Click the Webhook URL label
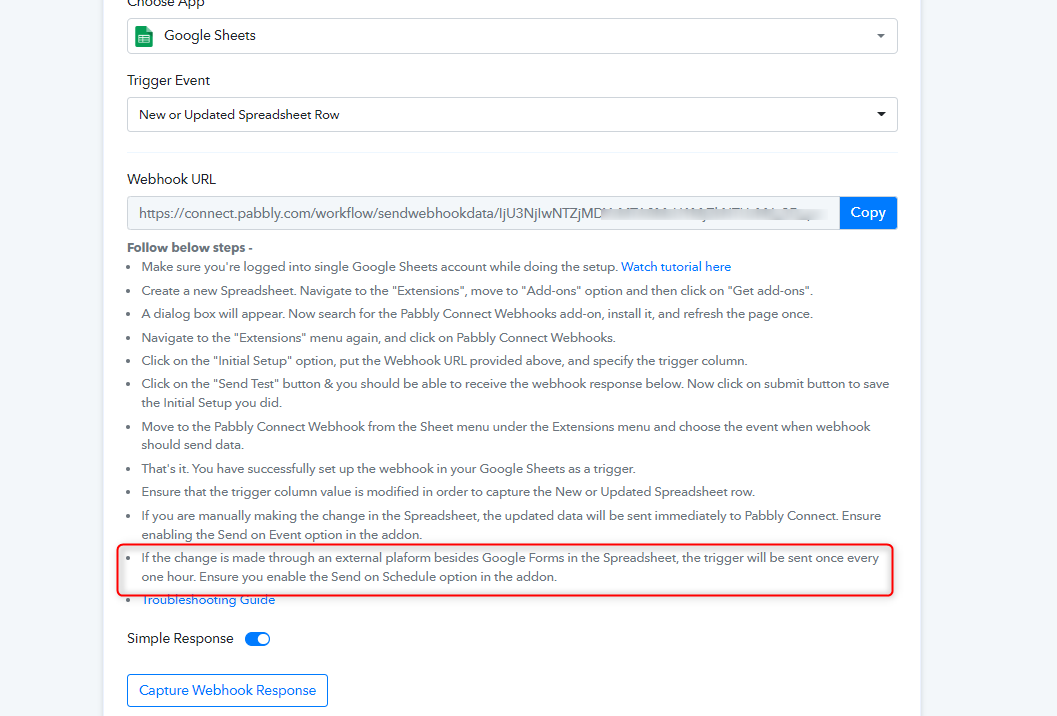This screenshot has width=1057, height=716. pos(171,179)
